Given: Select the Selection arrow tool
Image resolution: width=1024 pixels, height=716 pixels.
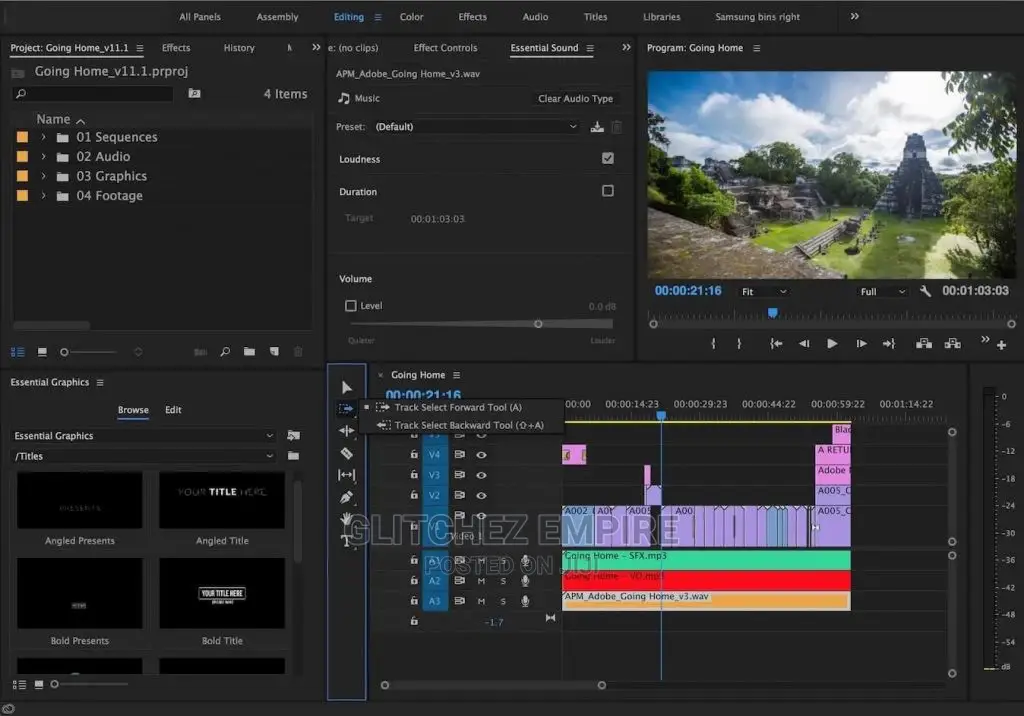Looking at the screenshot, I should coord(347,387).
